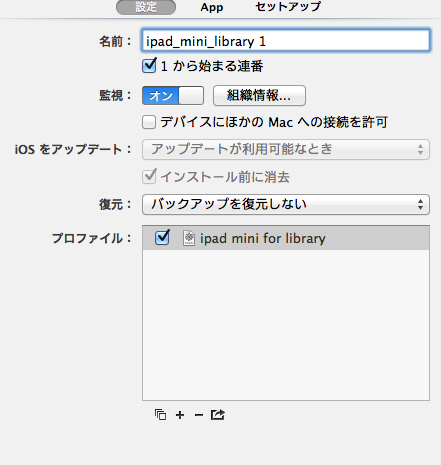Switch the 監視 toggle off
Screen dimensions: 441x465
[x=173, y=96]
